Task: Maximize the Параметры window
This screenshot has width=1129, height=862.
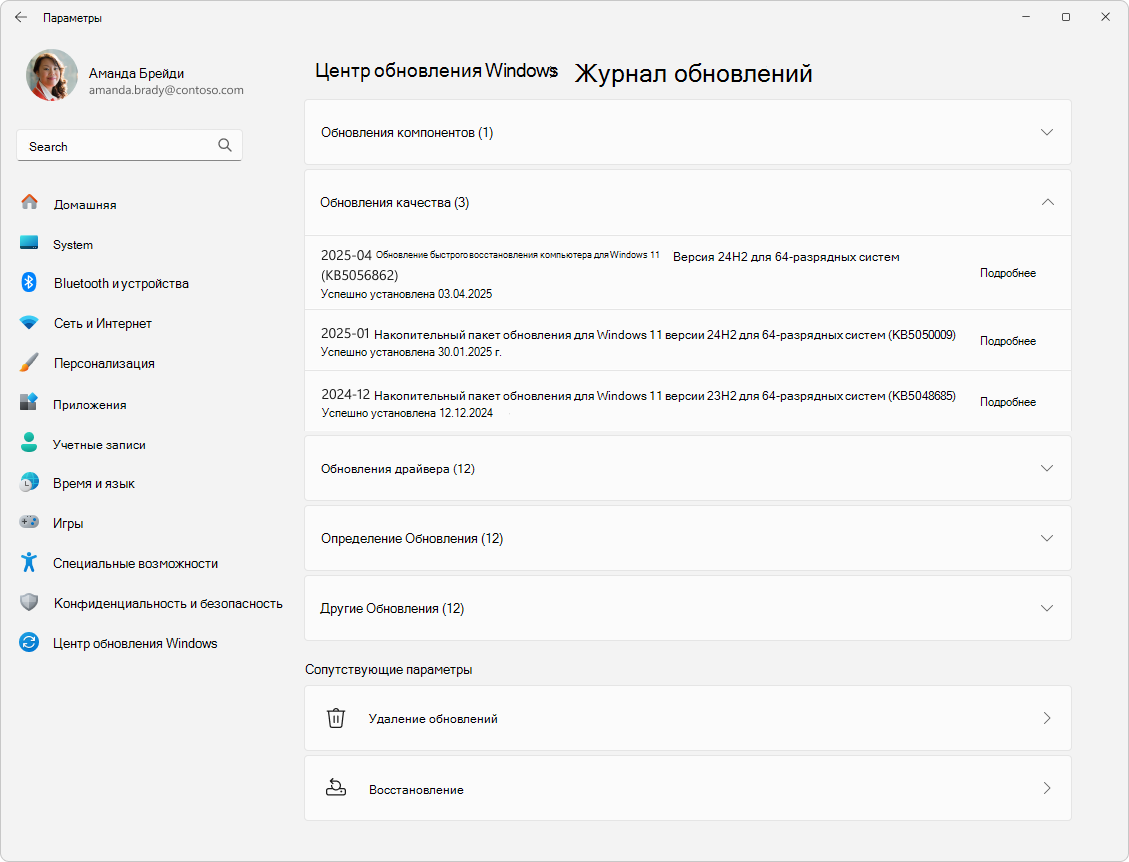Action: point(1066,17)
